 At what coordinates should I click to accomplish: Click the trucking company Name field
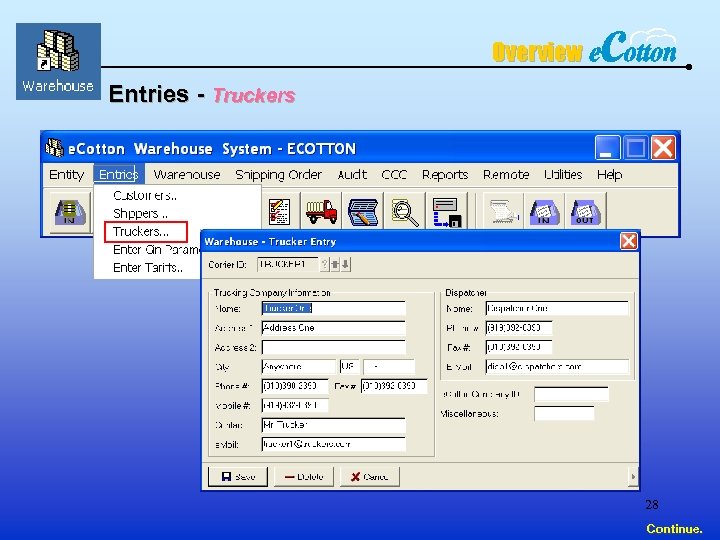[x=333, y=309]
